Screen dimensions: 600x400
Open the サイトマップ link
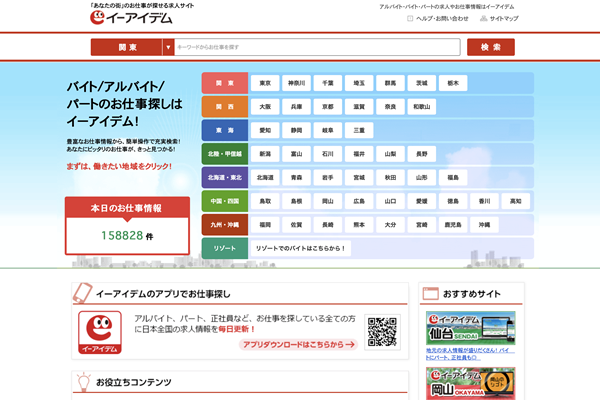click(x=504, y=18)
